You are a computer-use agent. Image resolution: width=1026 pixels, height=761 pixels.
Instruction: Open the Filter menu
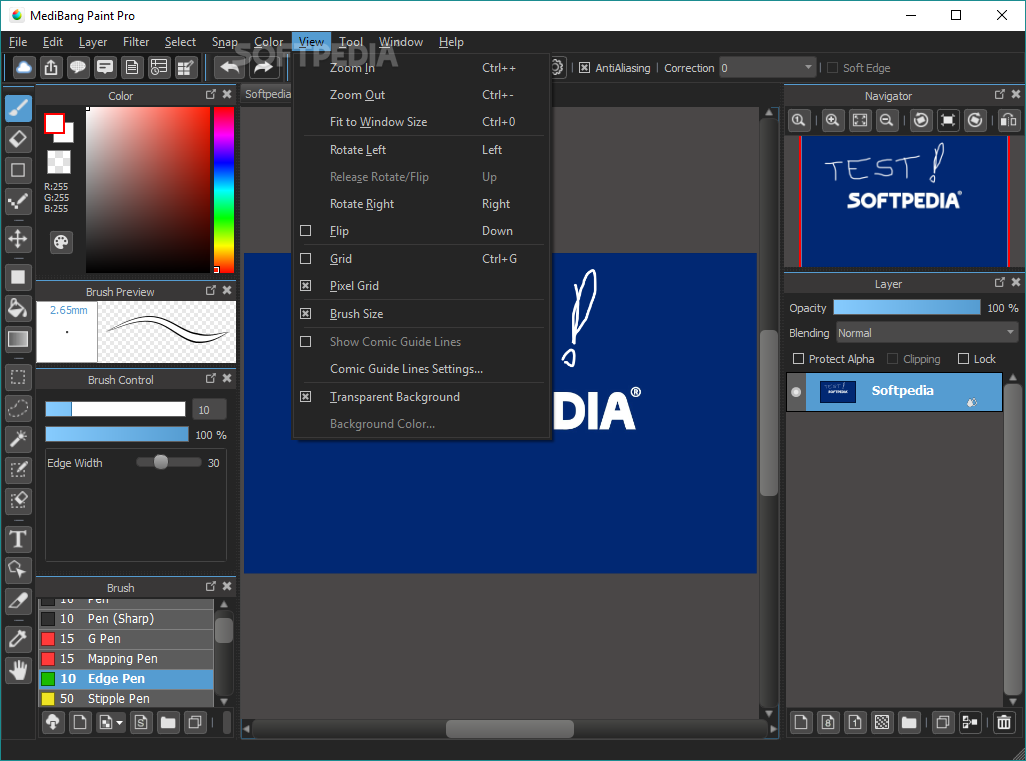136,42
